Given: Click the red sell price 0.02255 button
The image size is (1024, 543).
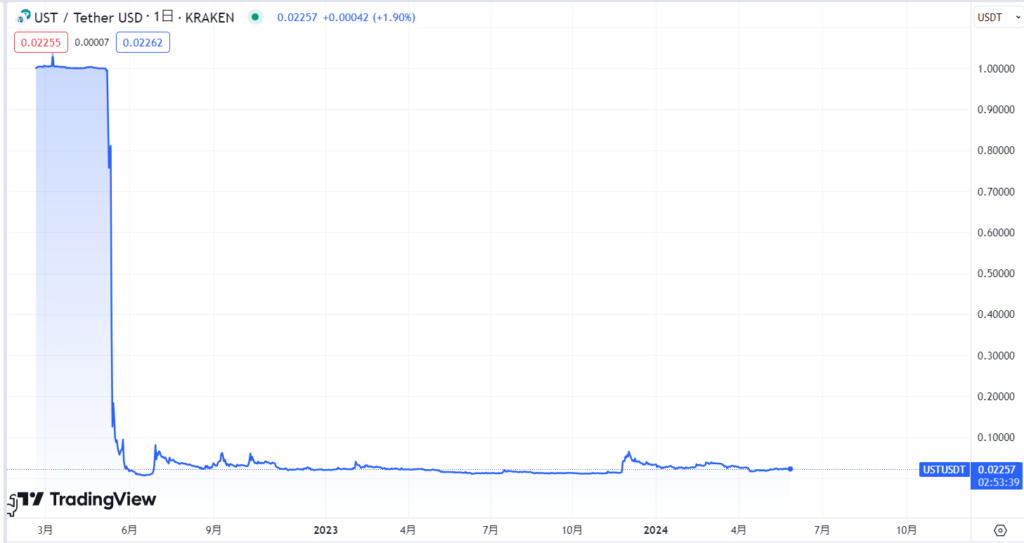Looking at the screenshot, I should pyautogui.click(x=40, y=42).
